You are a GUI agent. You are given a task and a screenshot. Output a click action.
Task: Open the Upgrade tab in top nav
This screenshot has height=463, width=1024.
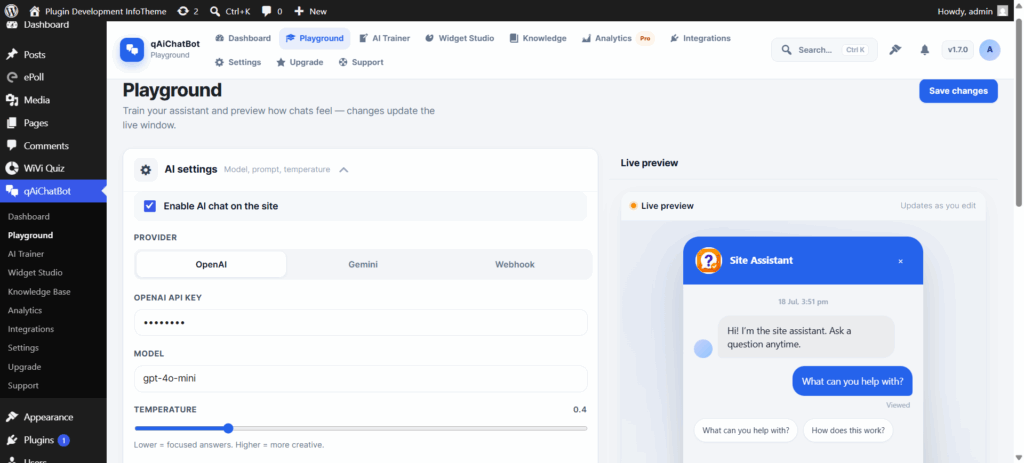[x=300, y=62]
